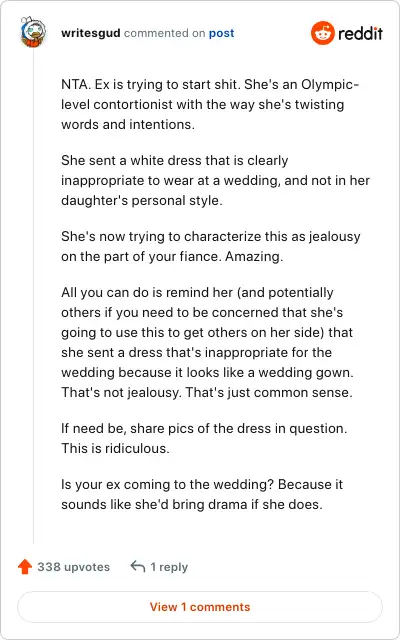Click the question "Is your ex coming to the wedding?"

pos(169,485)
